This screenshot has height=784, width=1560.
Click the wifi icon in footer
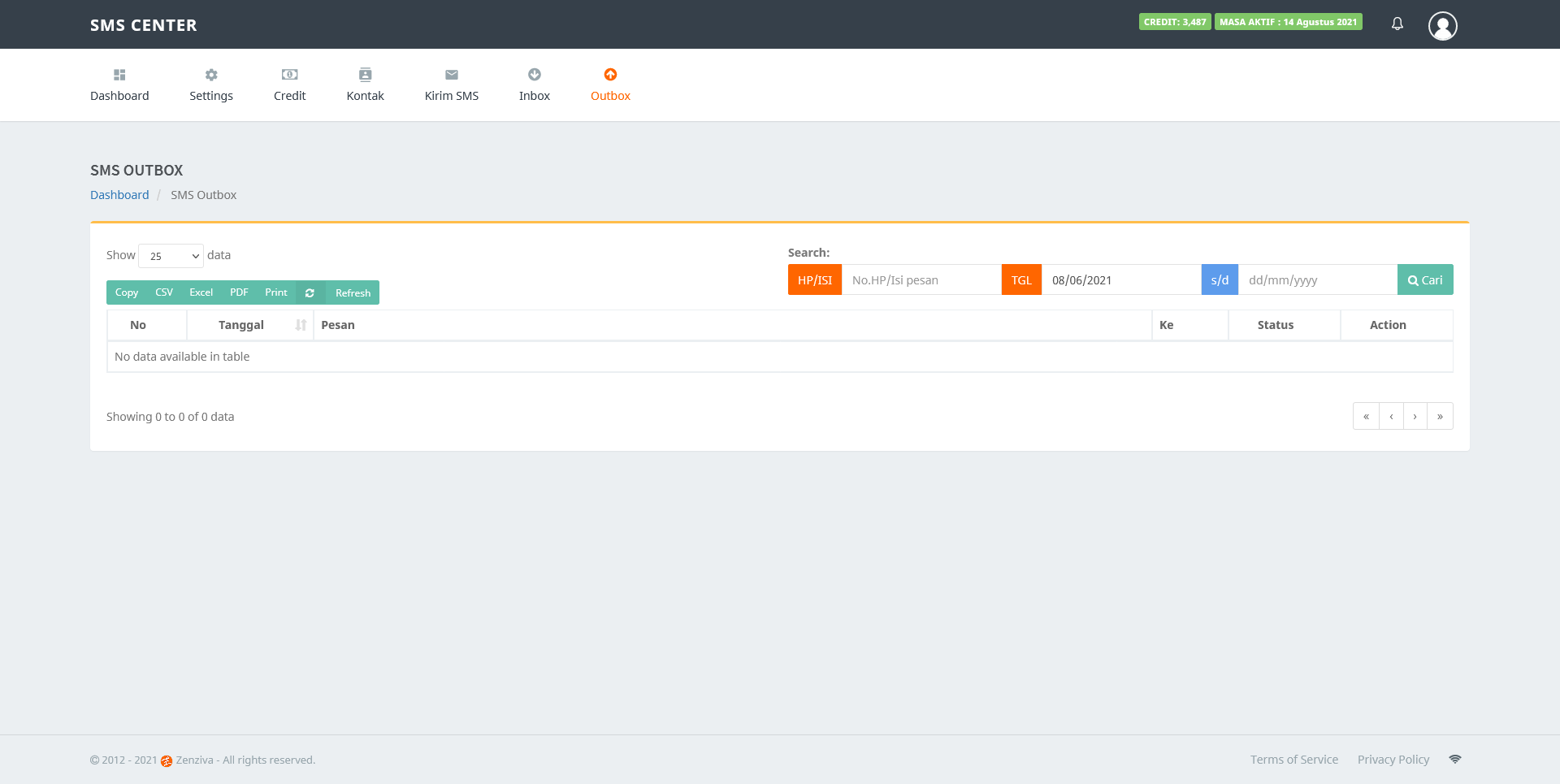[1455, 760]
